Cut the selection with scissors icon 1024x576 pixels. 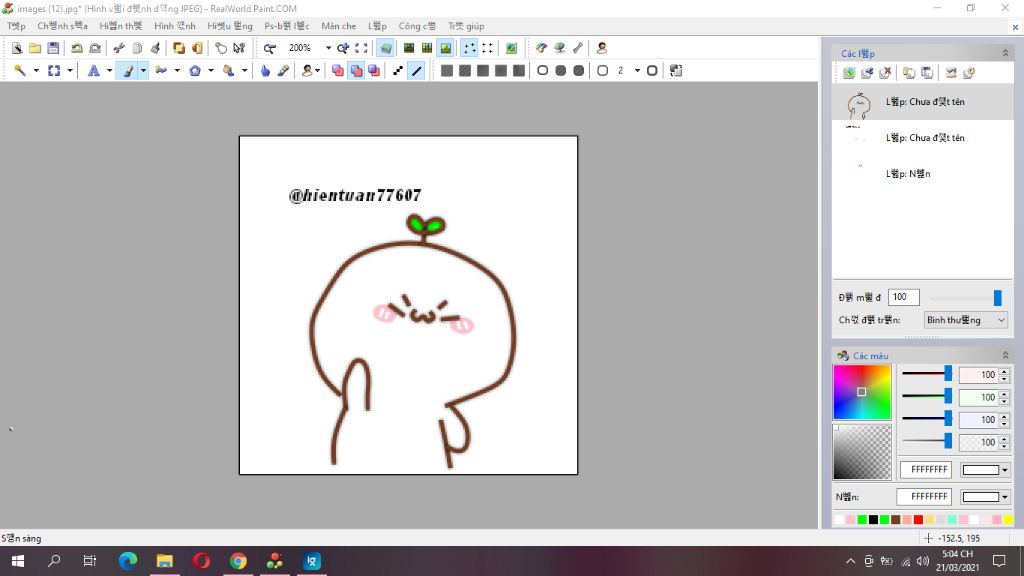119,48
